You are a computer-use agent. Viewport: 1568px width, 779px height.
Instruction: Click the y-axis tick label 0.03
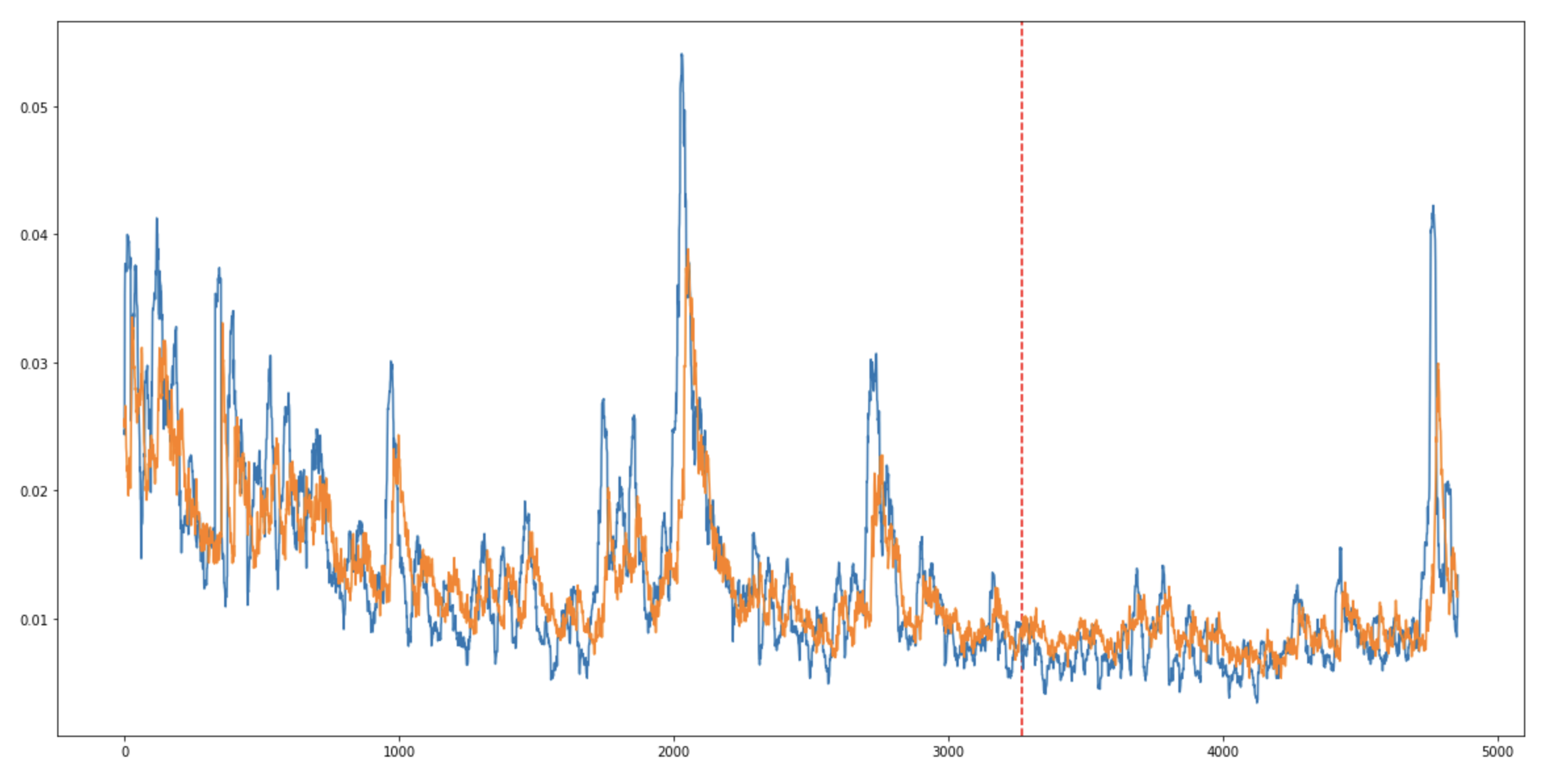(x=34, y=363)
